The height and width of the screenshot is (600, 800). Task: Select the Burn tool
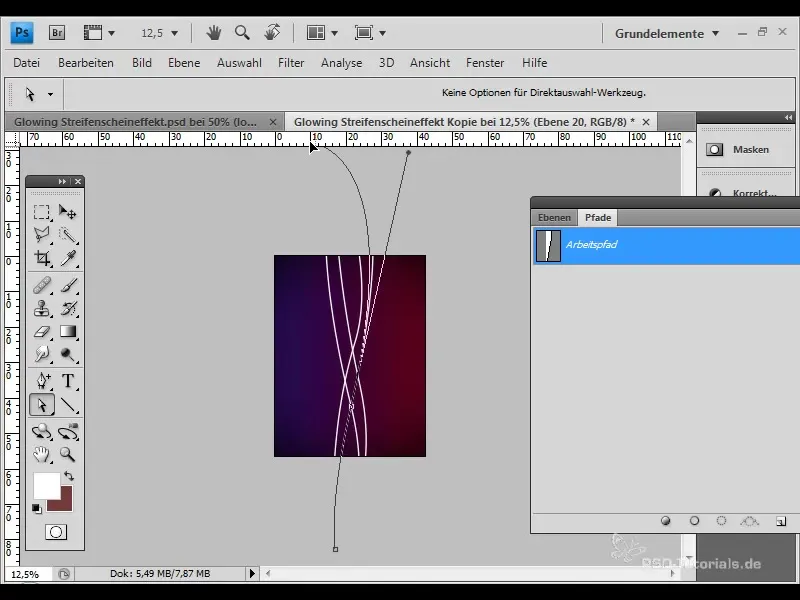point(67,354)
